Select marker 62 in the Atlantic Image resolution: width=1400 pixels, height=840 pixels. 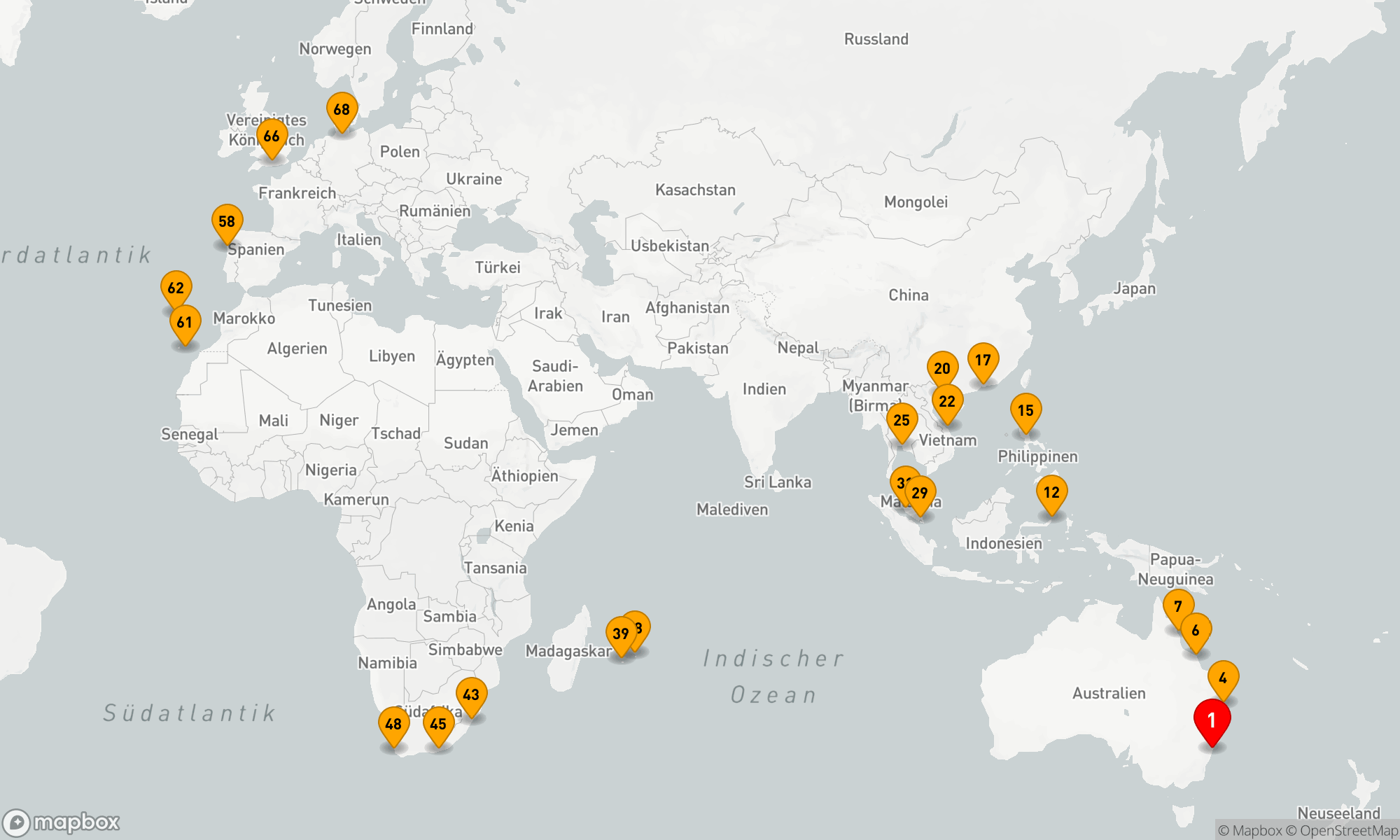point(176,288)
